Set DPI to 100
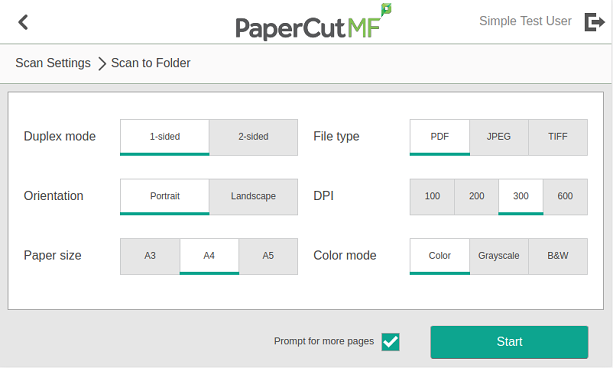 [432, 197]
